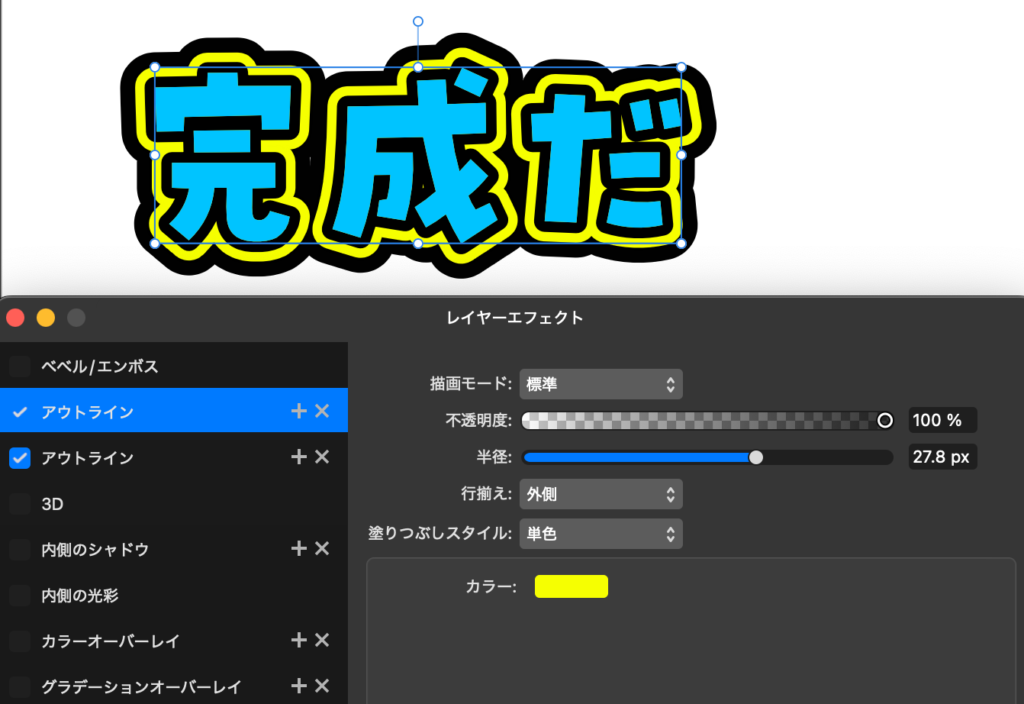Open the 行揃え dropdown set to 外側
This screenshot has height=704, width=1024.
tap(601, 494)
